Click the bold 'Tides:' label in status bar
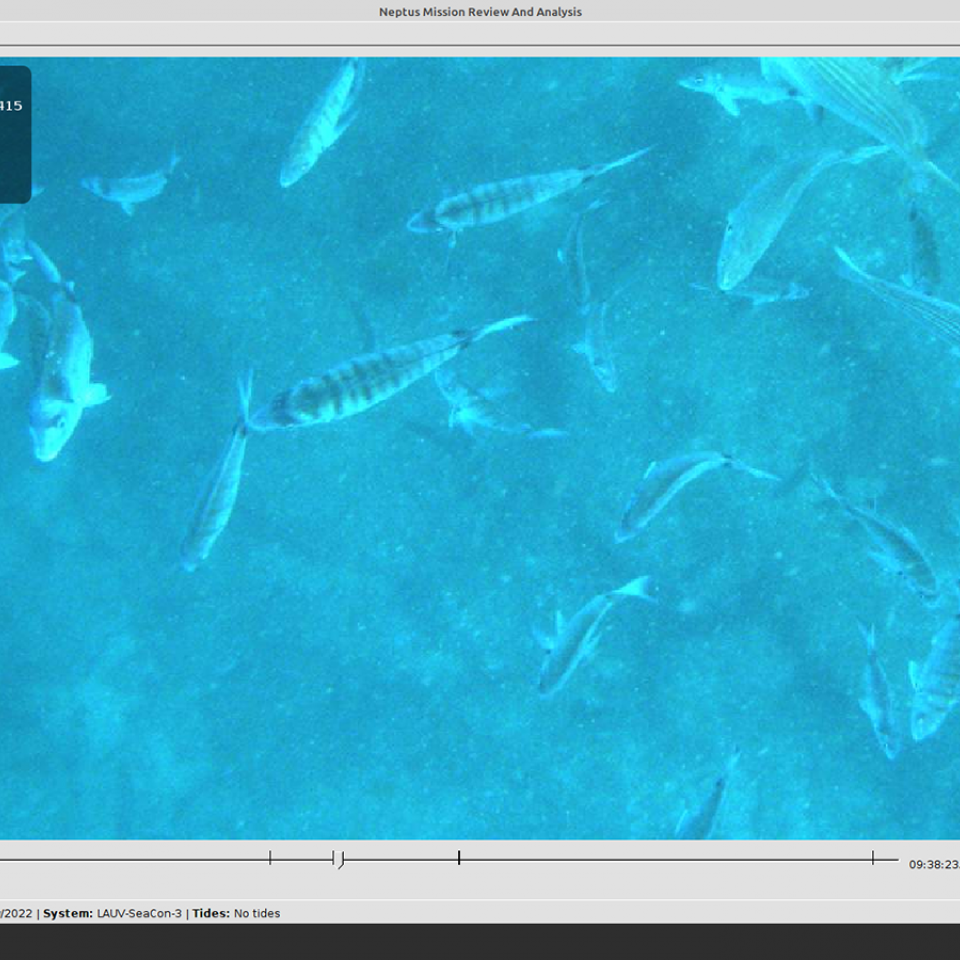The height and width of the screenshot is (960, 960). pyautogui.click(x=210, y=913)
